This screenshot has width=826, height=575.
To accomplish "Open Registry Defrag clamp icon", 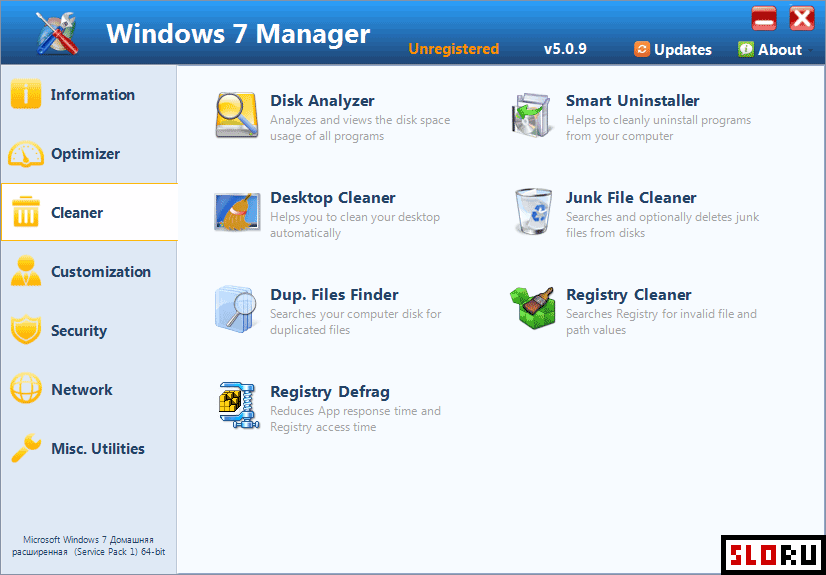I will point(239,405).
